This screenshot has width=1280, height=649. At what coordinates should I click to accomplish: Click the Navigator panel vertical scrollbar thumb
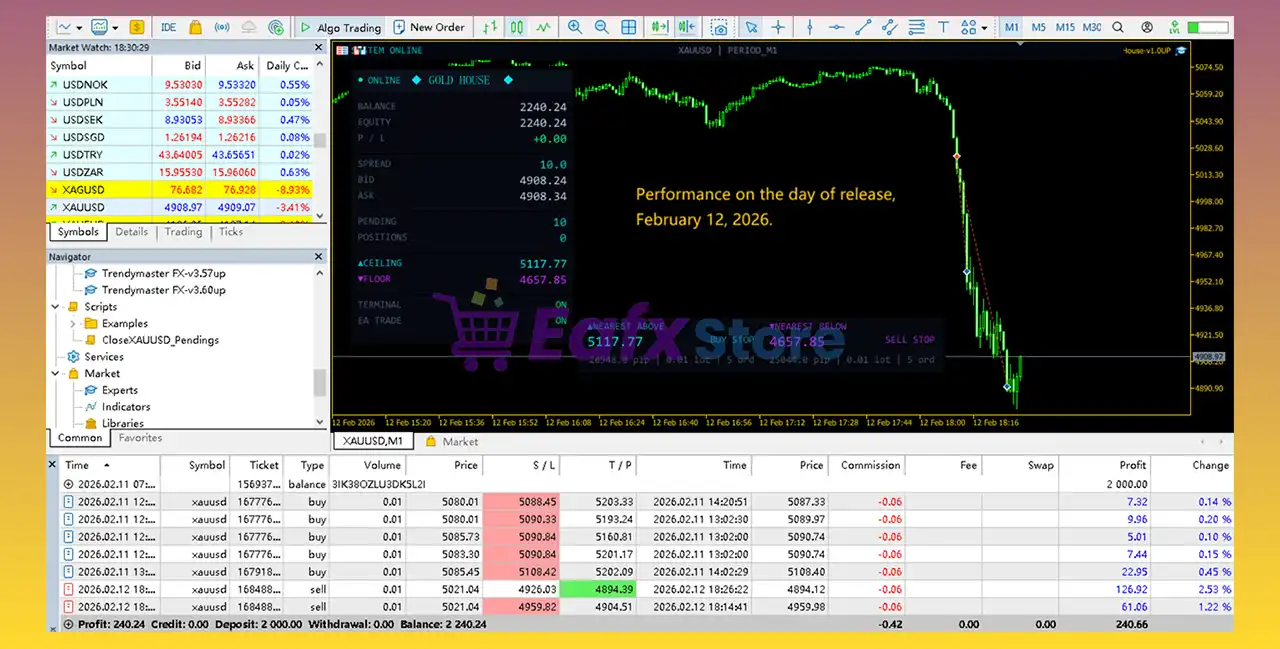pyautogui.click(x=320, y=382)
